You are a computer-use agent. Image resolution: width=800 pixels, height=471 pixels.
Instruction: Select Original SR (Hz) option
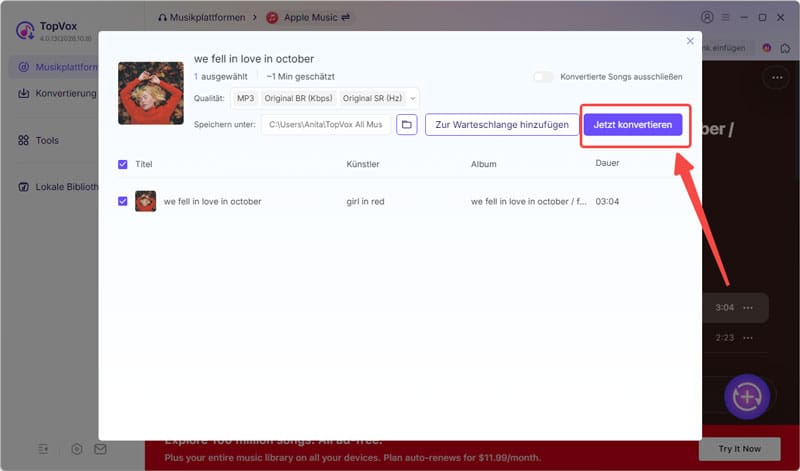point(372,98)
